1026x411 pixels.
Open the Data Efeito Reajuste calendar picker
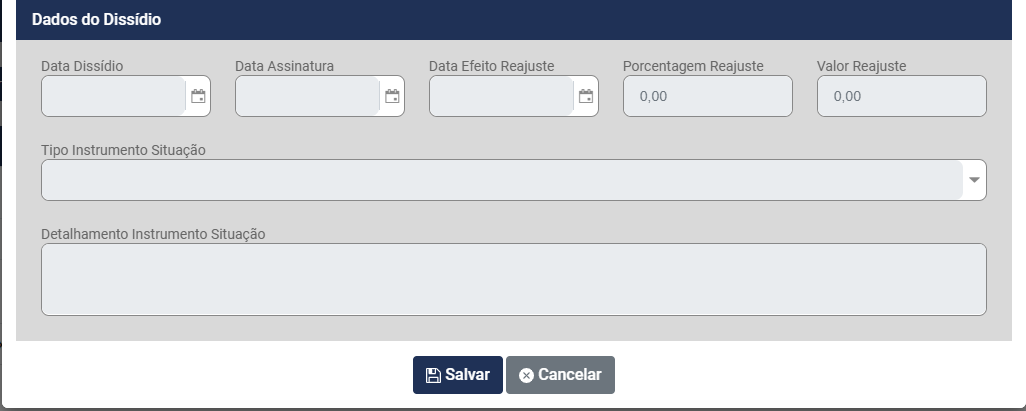[586, 97]
